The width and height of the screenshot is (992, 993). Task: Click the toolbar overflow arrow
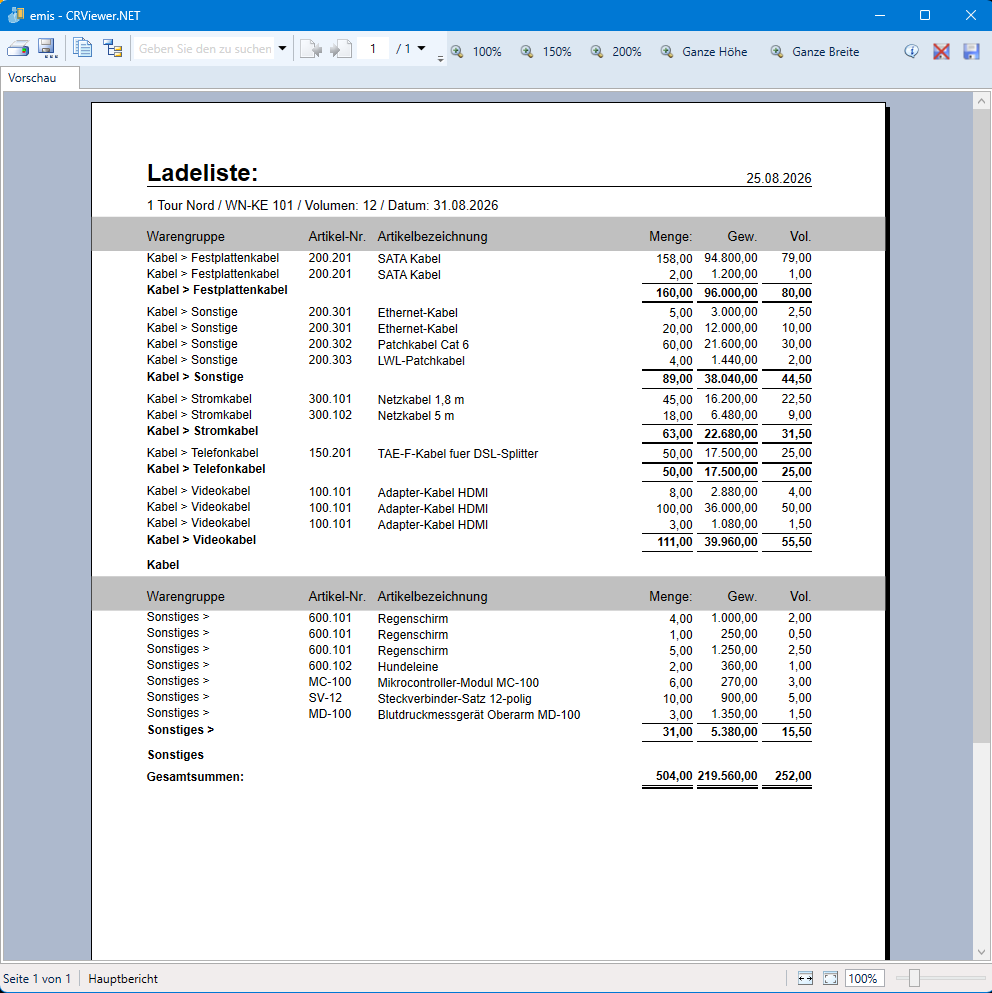point(440,58)
